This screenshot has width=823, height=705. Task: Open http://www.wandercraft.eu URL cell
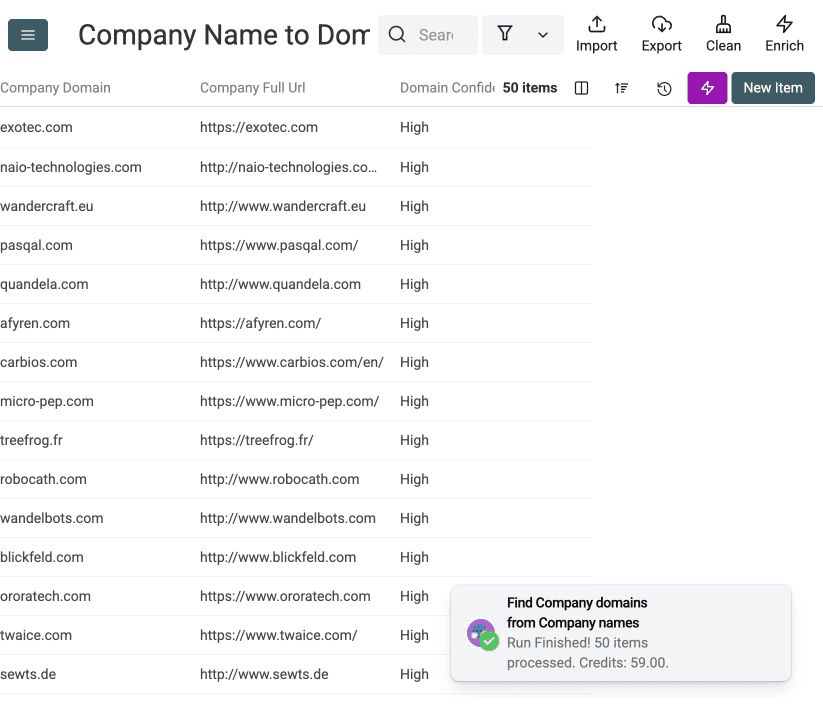pos(283,206)
